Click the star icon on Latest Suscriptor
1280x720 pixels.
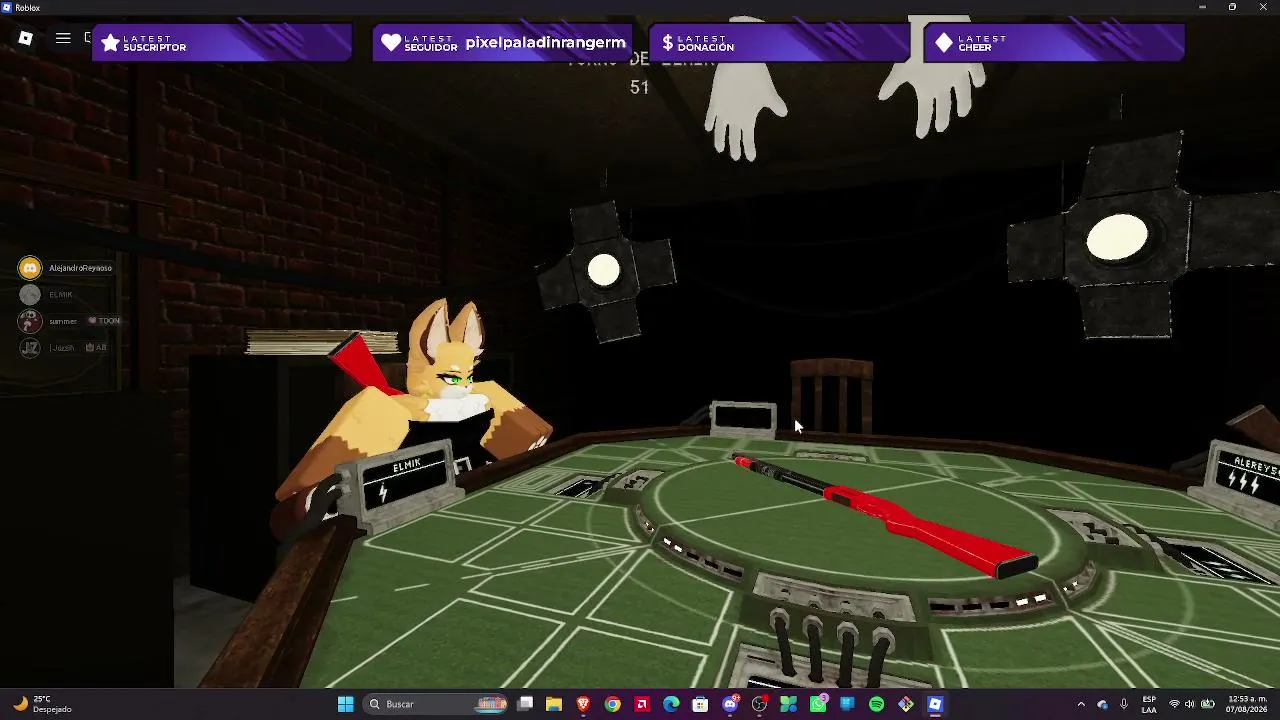[110, 43]
